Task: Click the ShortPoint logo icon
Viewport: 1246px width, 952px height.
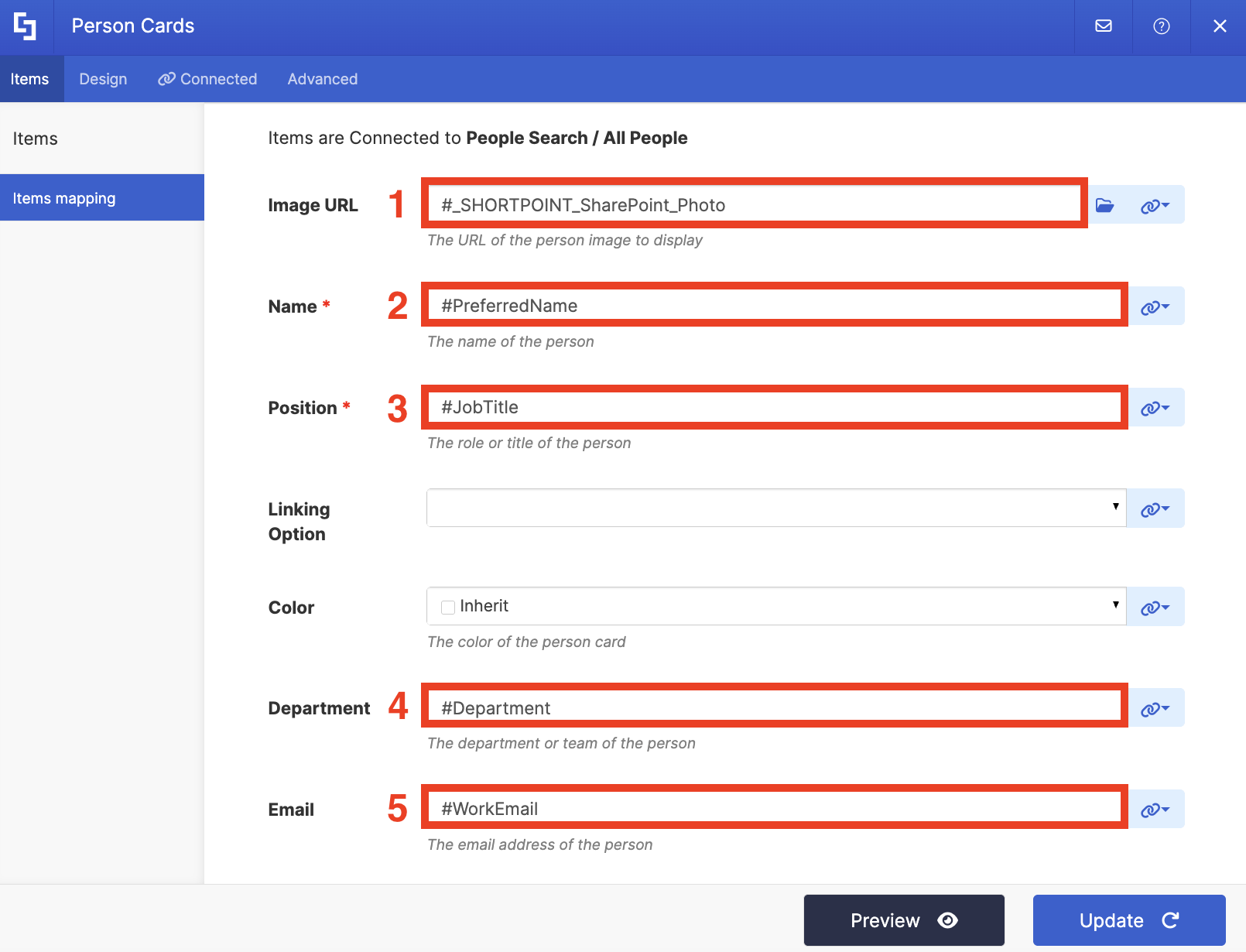Action: [x=26, y=26]
